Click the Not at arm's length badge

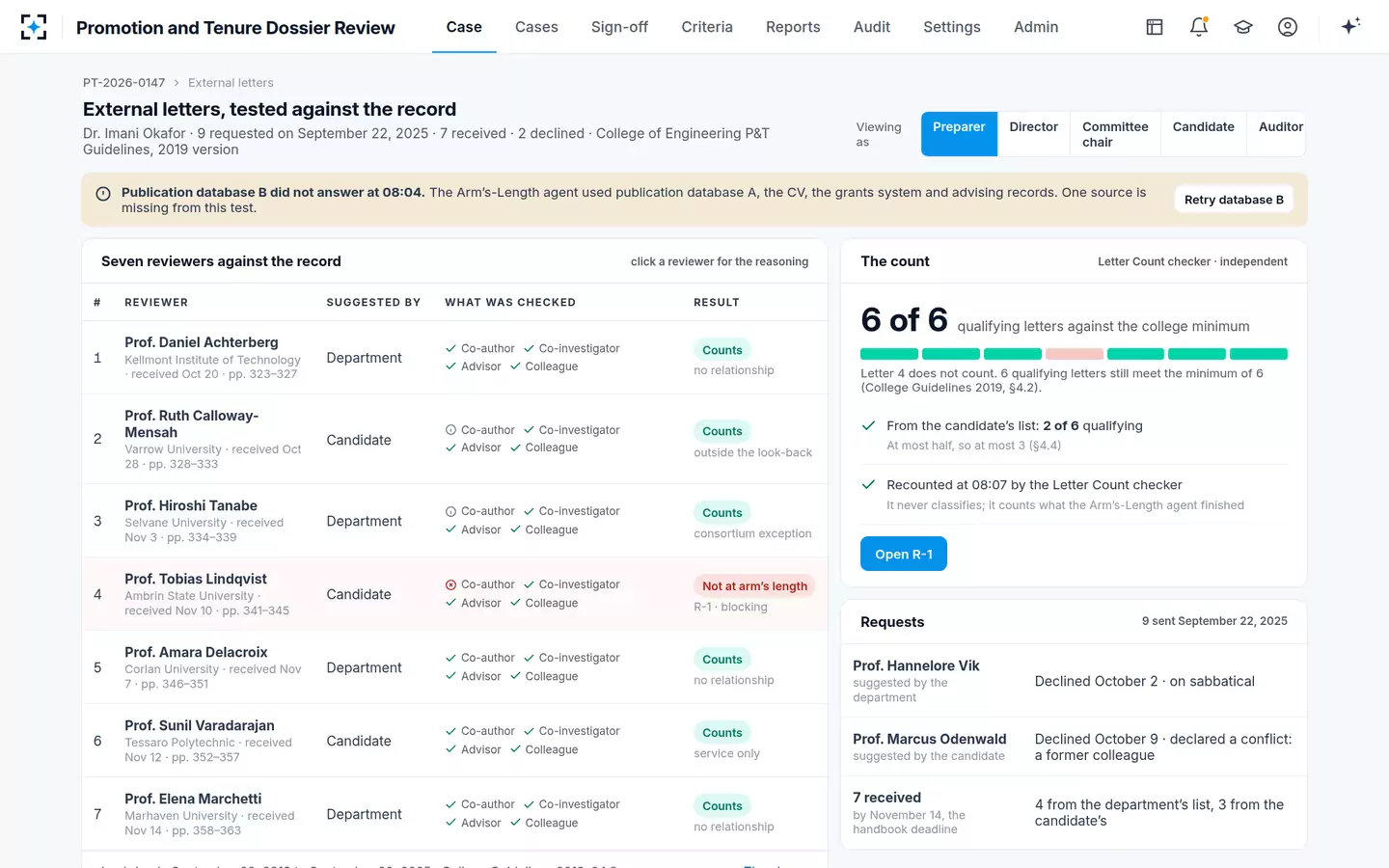point(754,586)
